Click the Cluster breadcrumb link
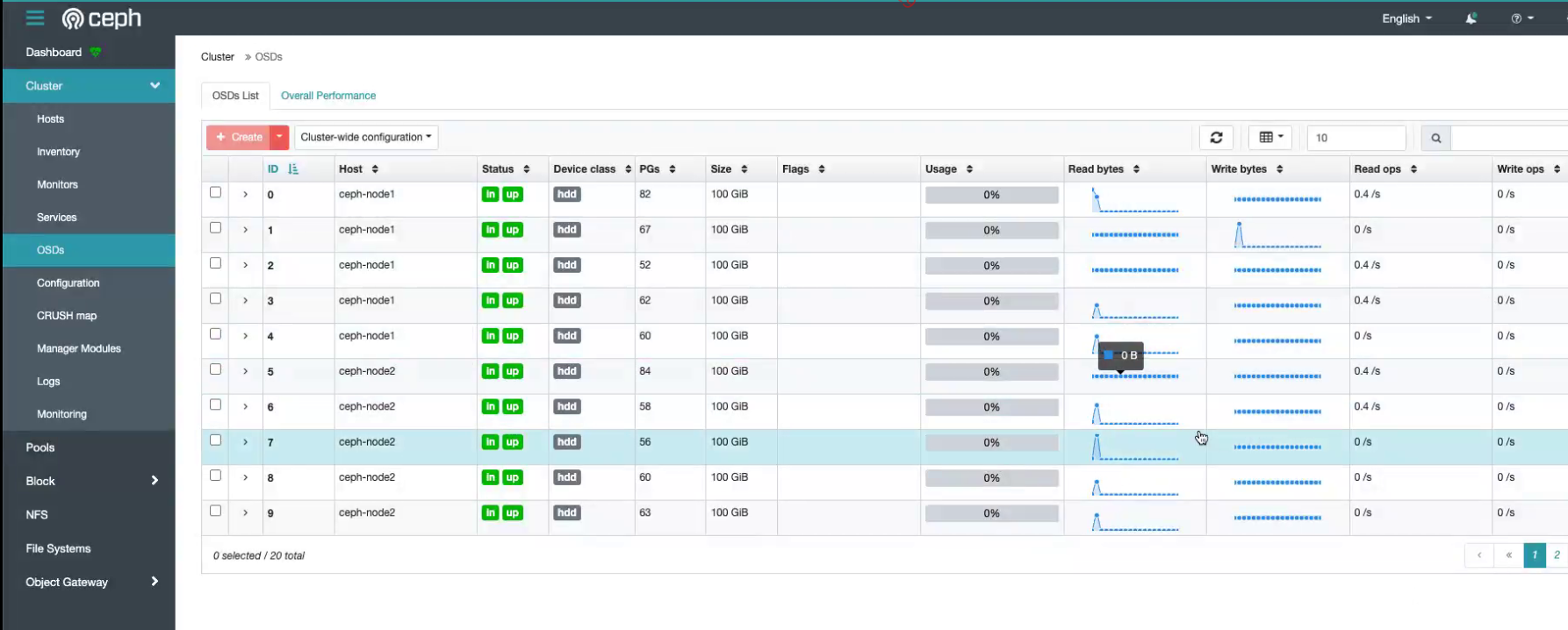 pyautogui.click(x=217, y=57)
